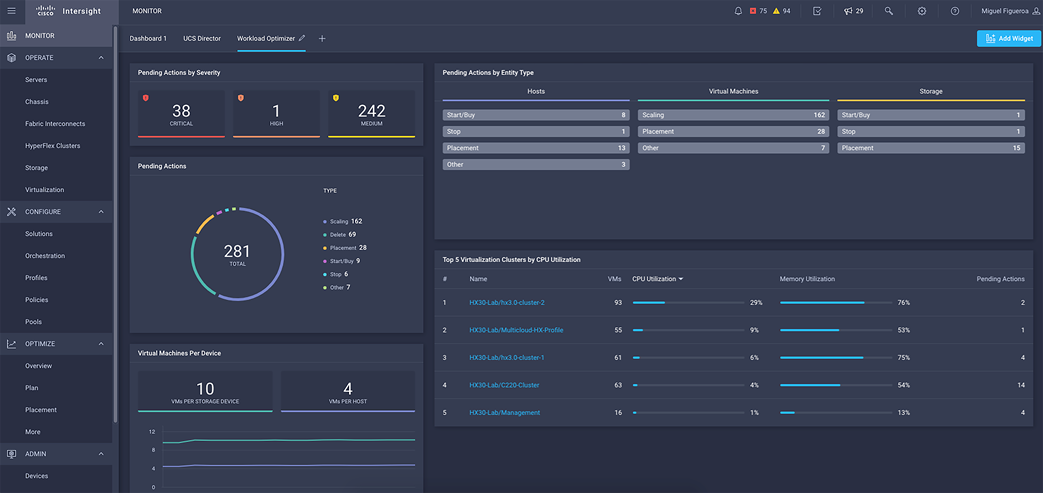Open the notifications bell
Screen dimensions: 1043x493
point(738,11)
